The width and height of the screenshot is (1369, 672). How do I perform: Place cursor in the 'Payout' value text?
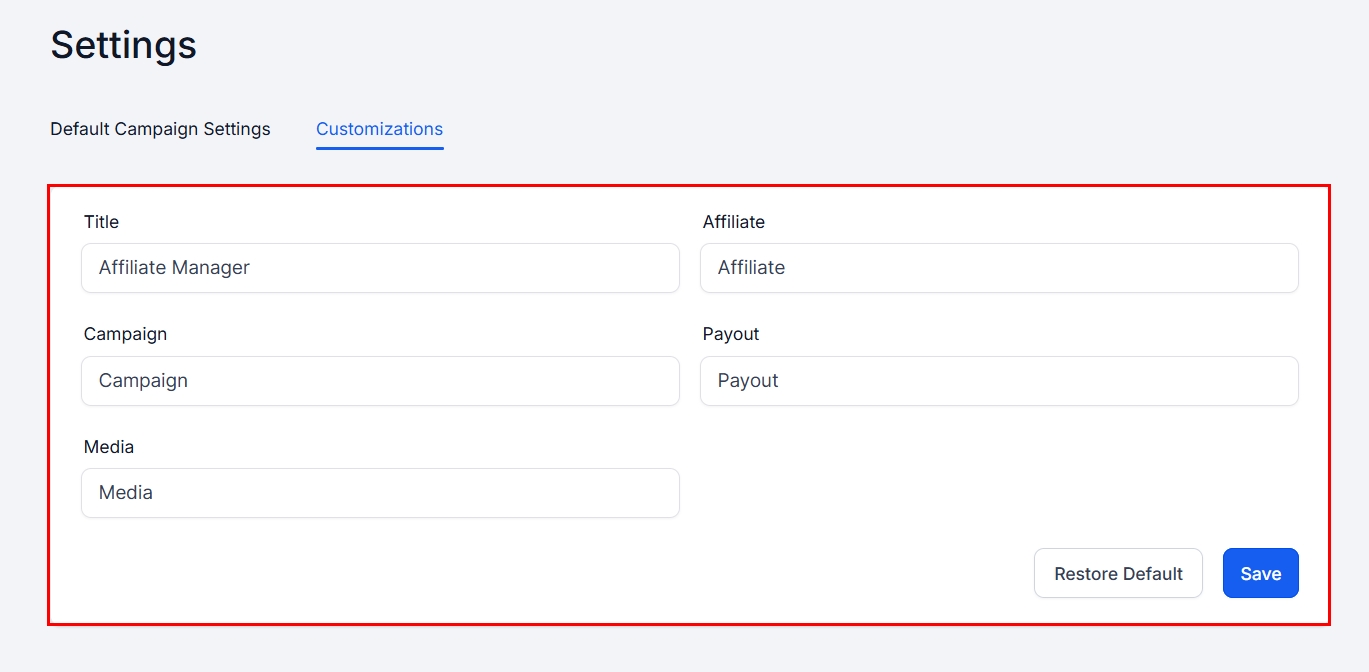[x=748, y=381]
